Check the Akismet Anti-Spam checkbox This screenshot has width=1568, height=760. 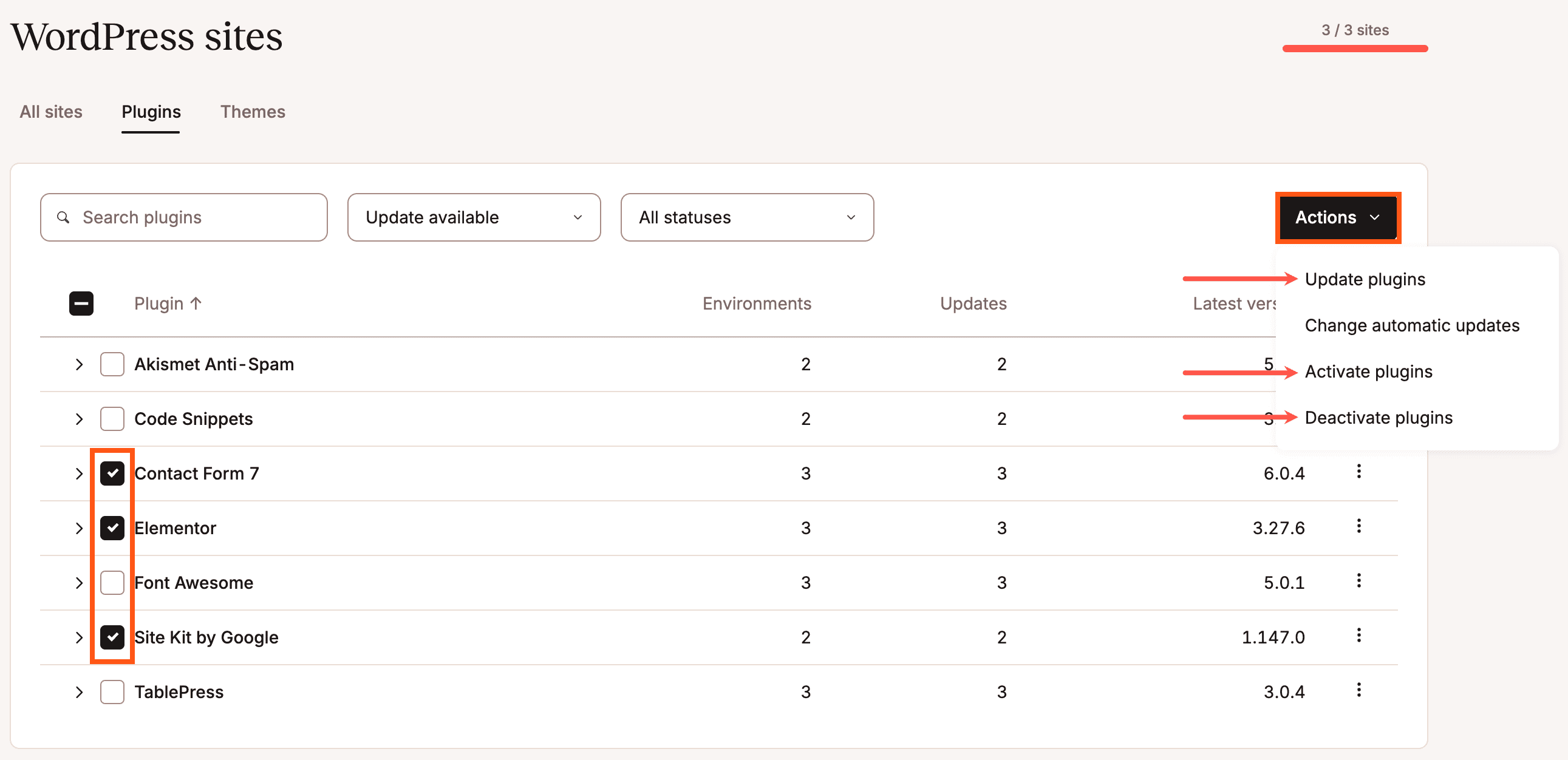point(112,364)
